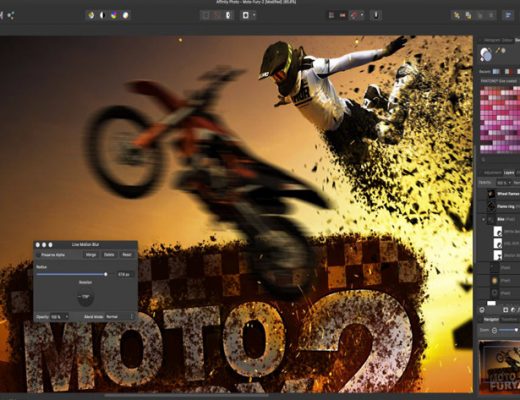The image size is (520, 400).
Task: Click the colour selector circles
Action: tap(486, 55)
